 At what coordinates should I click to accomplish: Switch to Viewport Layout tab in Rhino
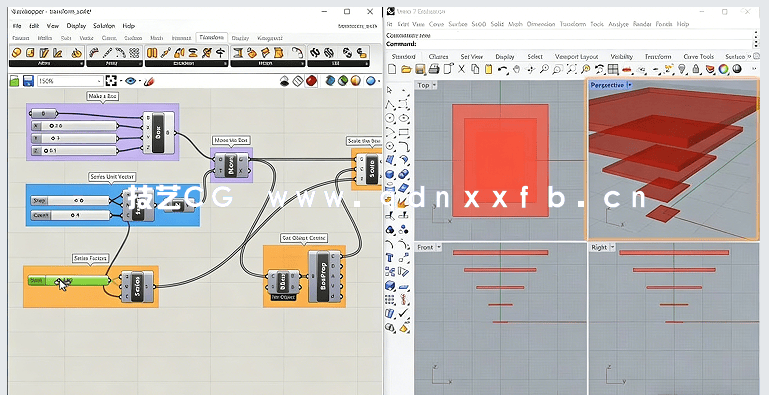[x=576, y=56]
